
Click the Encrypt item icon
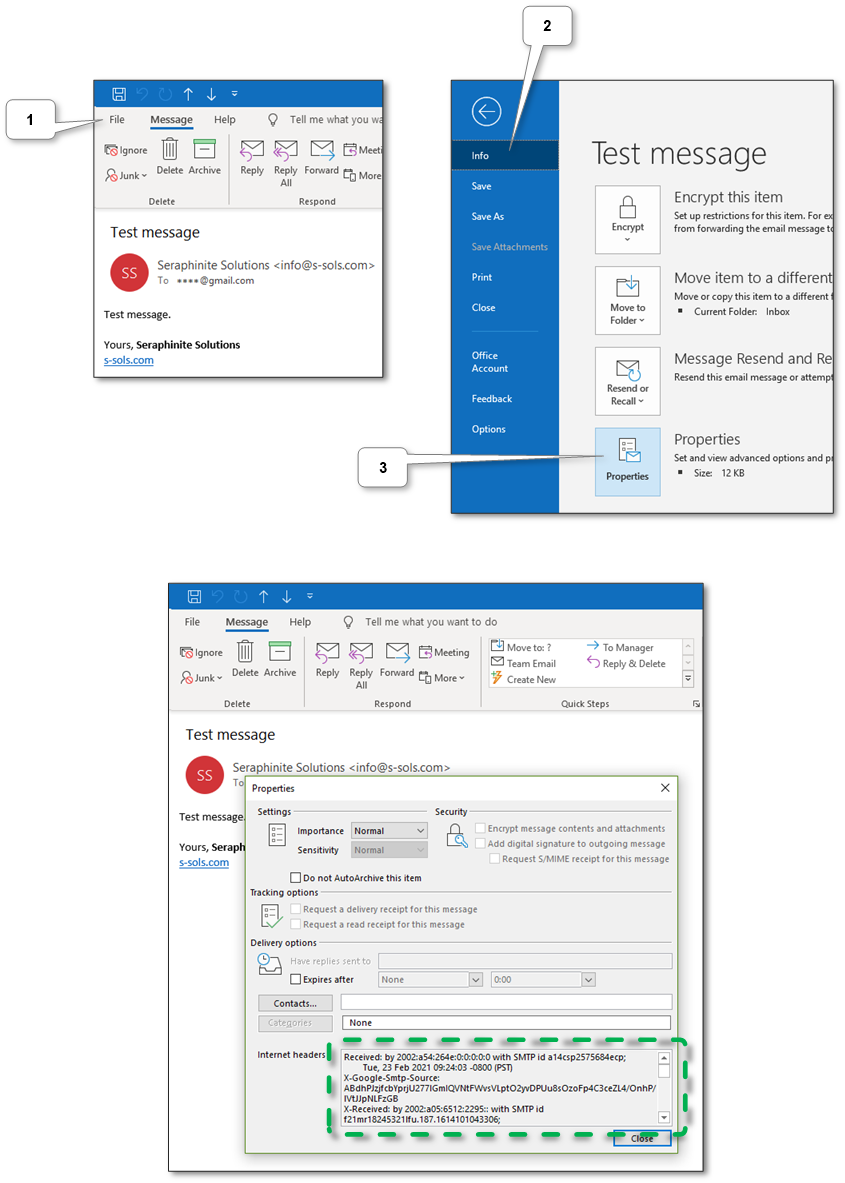(627, 219)
